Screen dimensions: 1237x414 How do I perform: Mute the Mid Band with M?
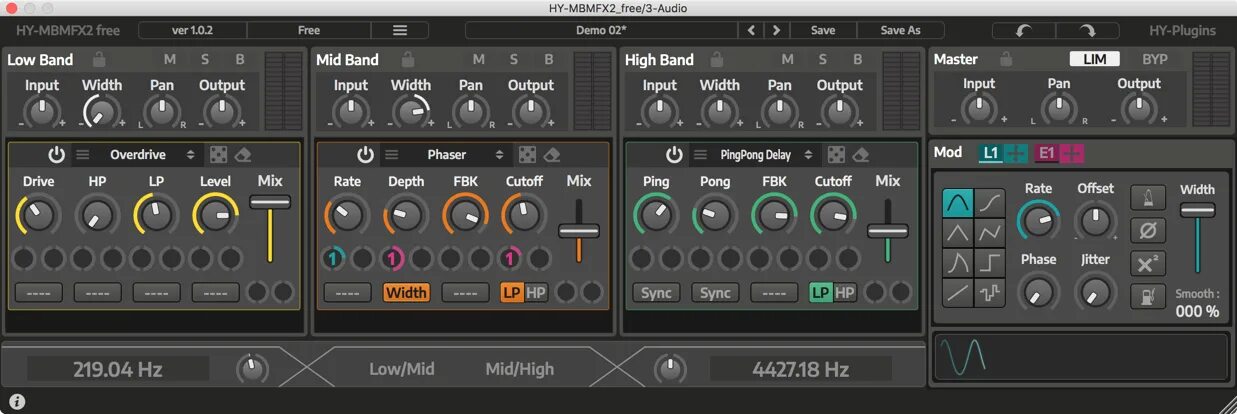click(479, 60)
